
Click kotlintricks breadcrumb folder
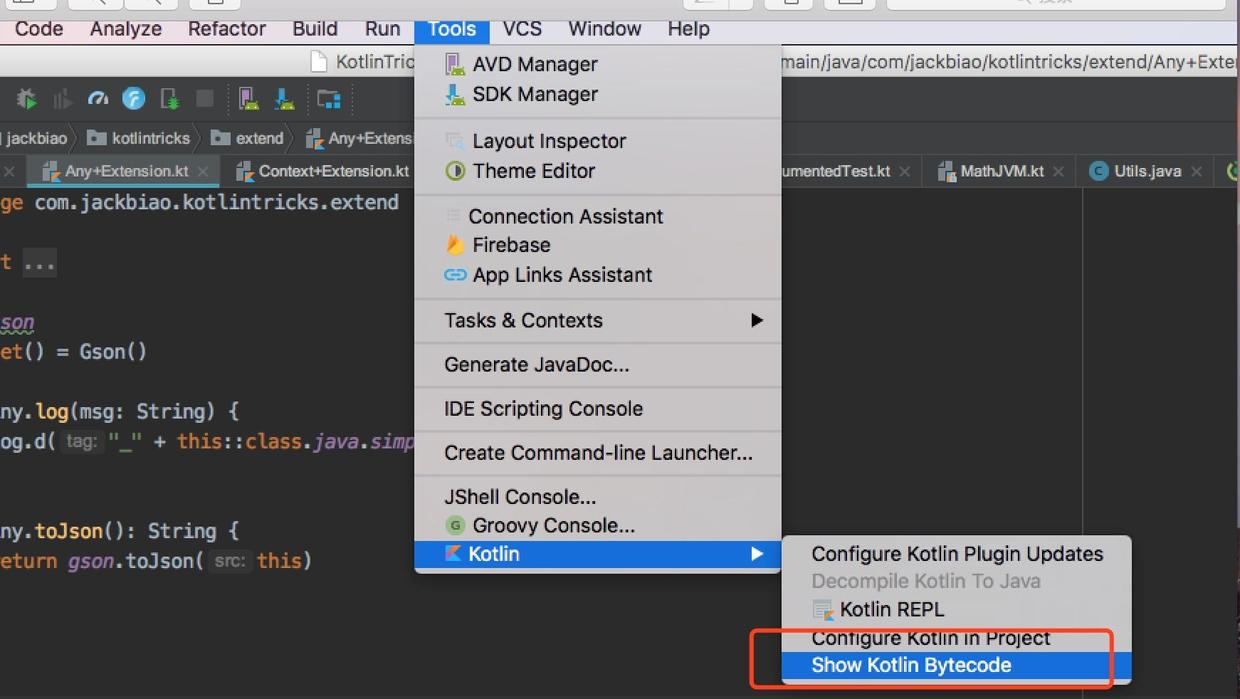click(139, 138)
